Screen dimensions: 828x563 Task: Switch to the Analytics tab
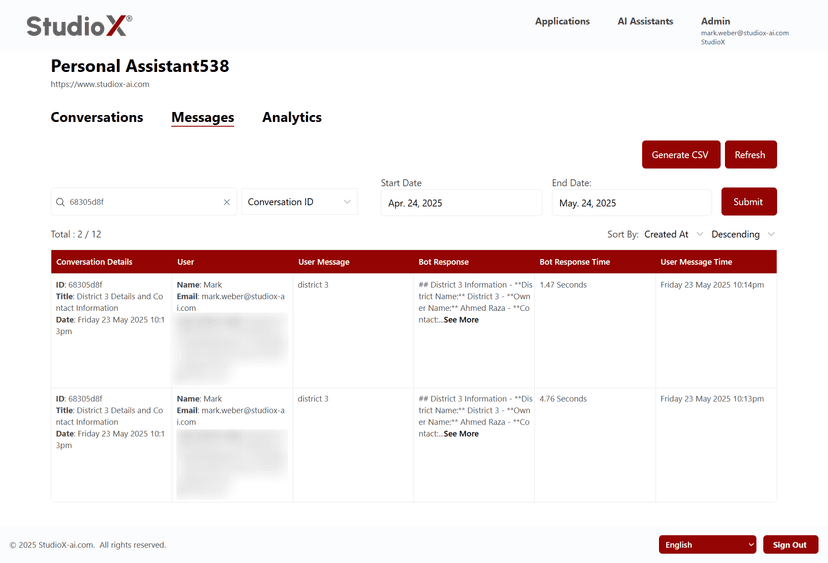[292, 117]
